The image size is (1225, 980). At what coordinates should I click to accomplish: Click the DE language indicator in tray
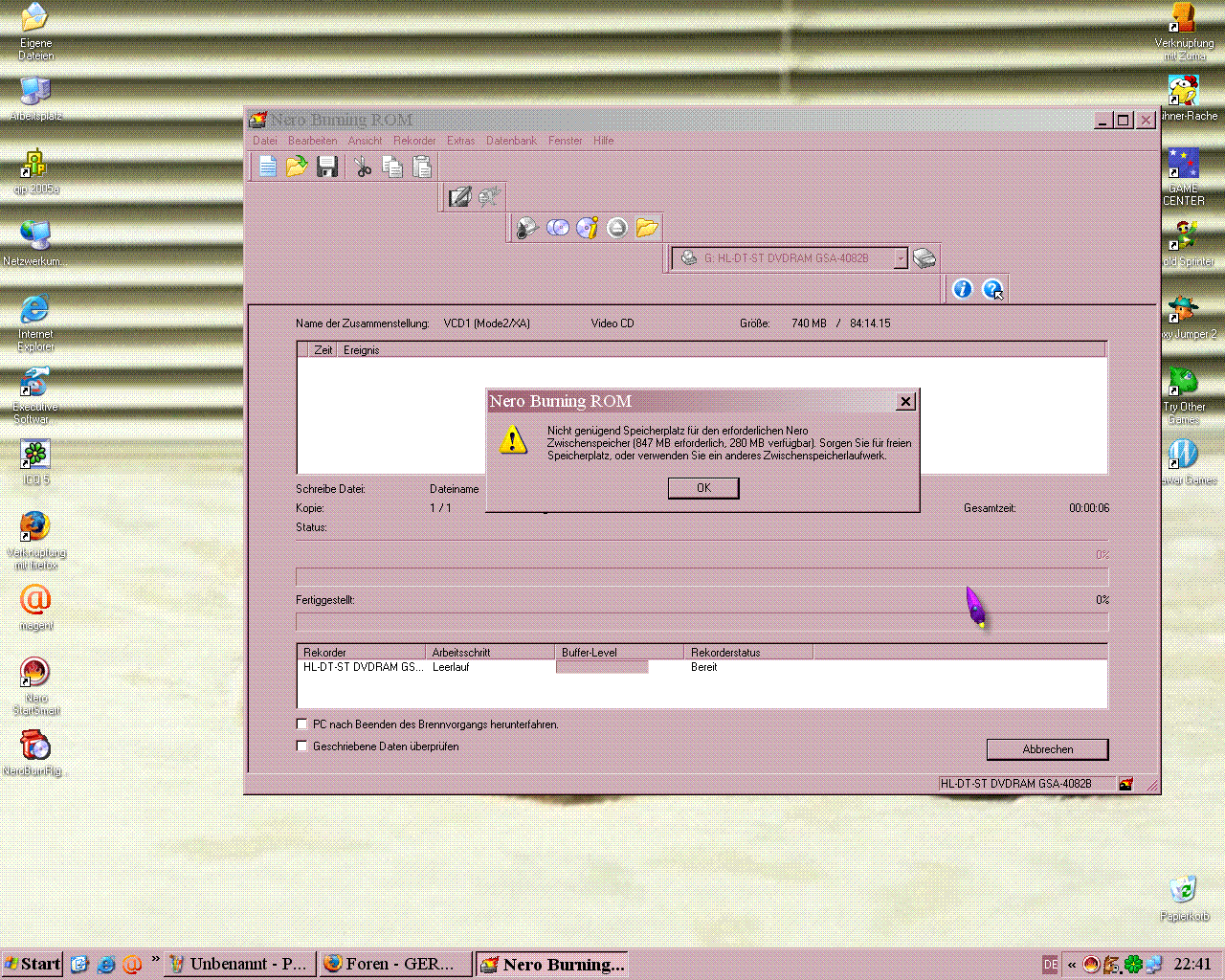1050,964
